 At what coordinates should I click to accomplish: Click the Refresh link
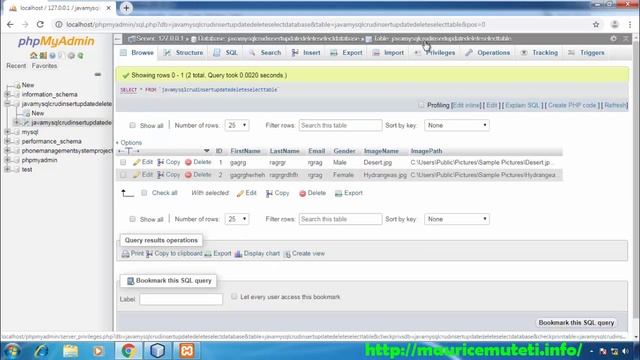tap(615, 105)
